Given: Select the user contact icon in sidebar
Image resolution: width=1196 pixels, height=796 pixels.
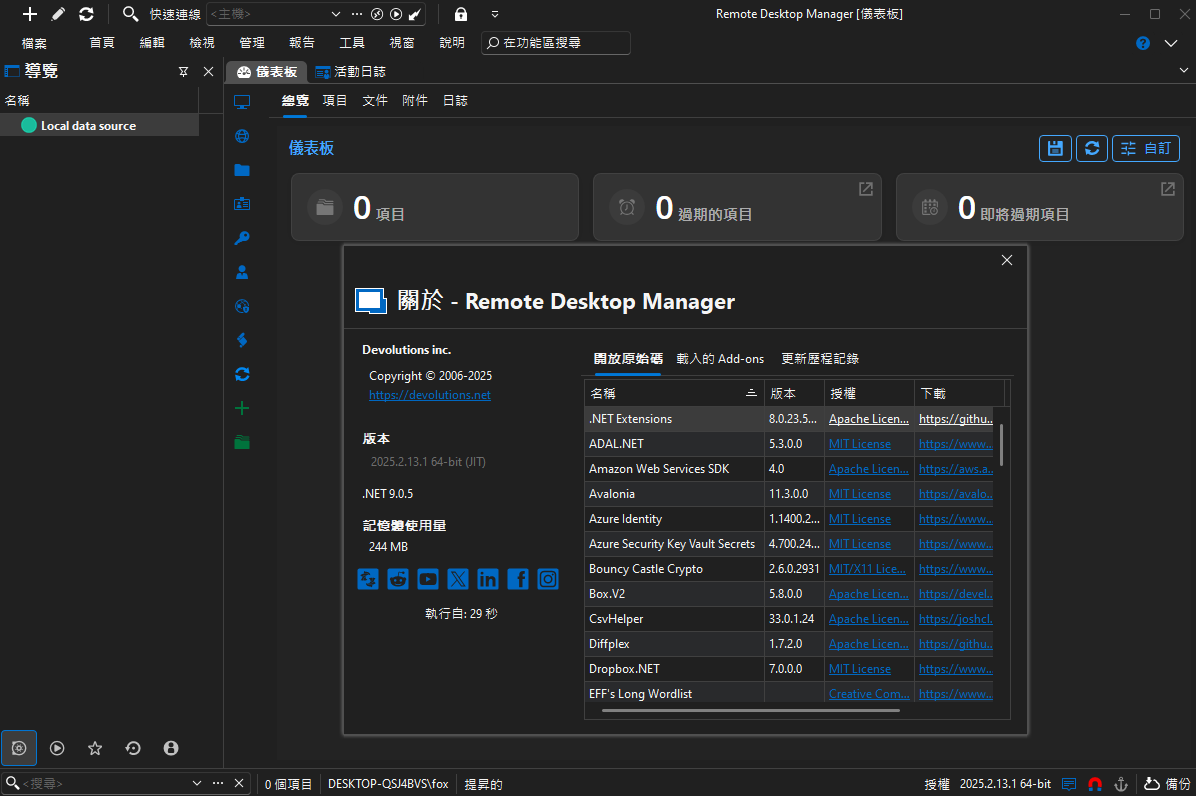Looking at the screenshot, I should pyautogui.click(x=242, y=272).
